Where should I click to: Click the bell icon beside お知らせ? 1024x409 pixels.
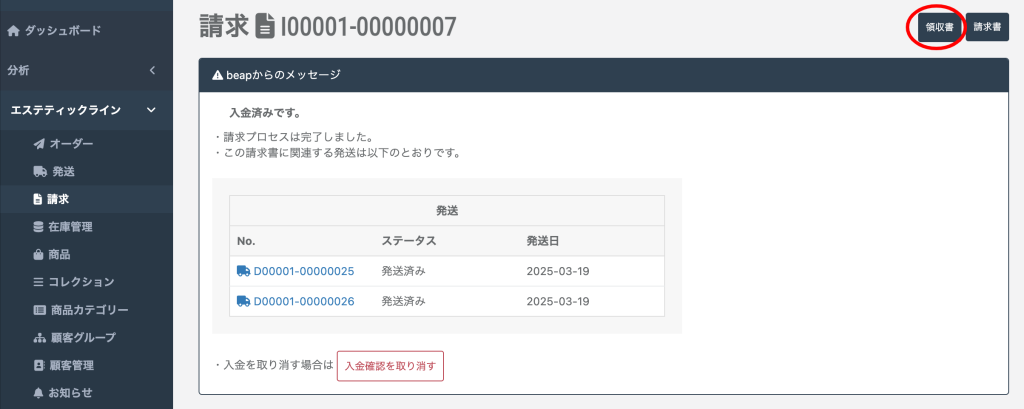point(39,393)
